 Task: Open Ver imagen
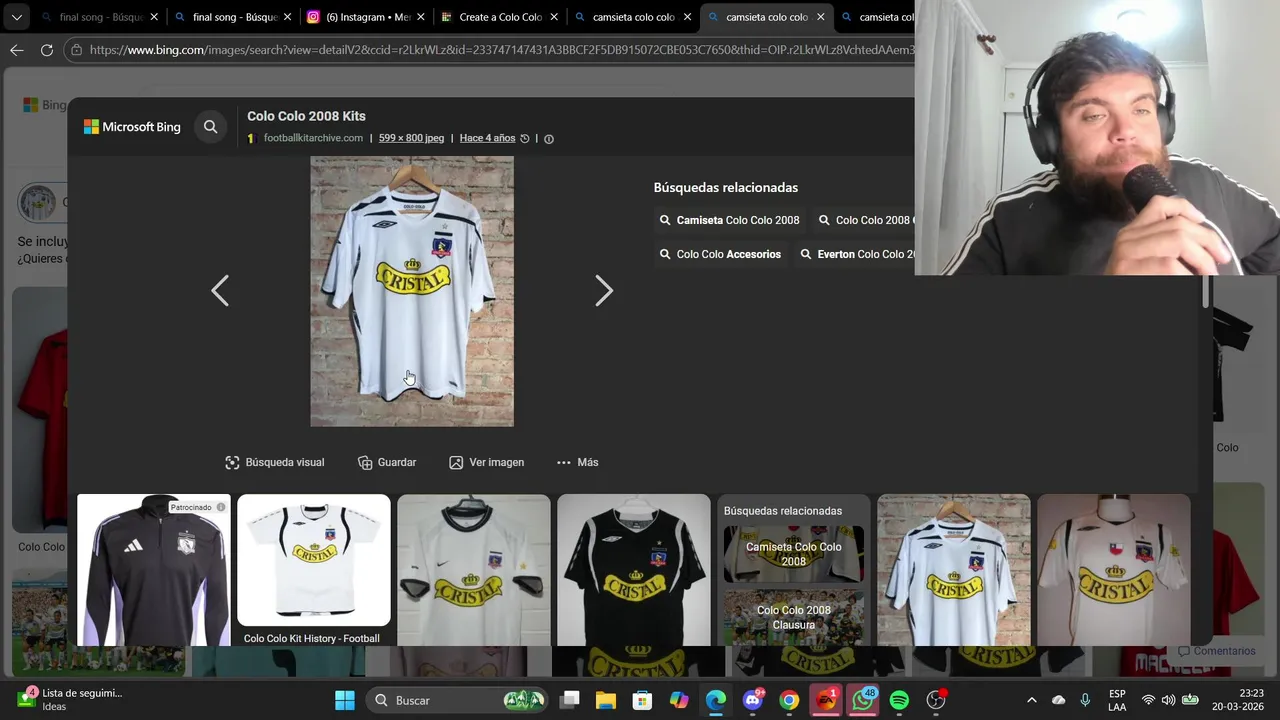[x=486, y=462]
